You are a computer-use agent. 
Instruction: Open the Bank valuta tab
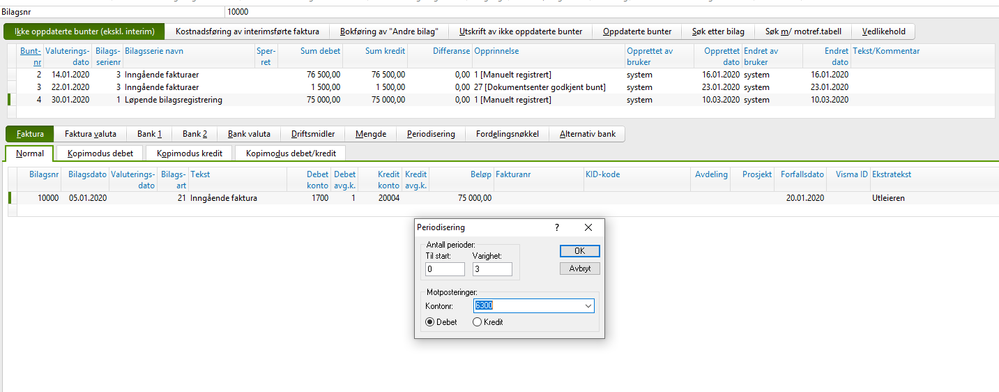(249, 134)
